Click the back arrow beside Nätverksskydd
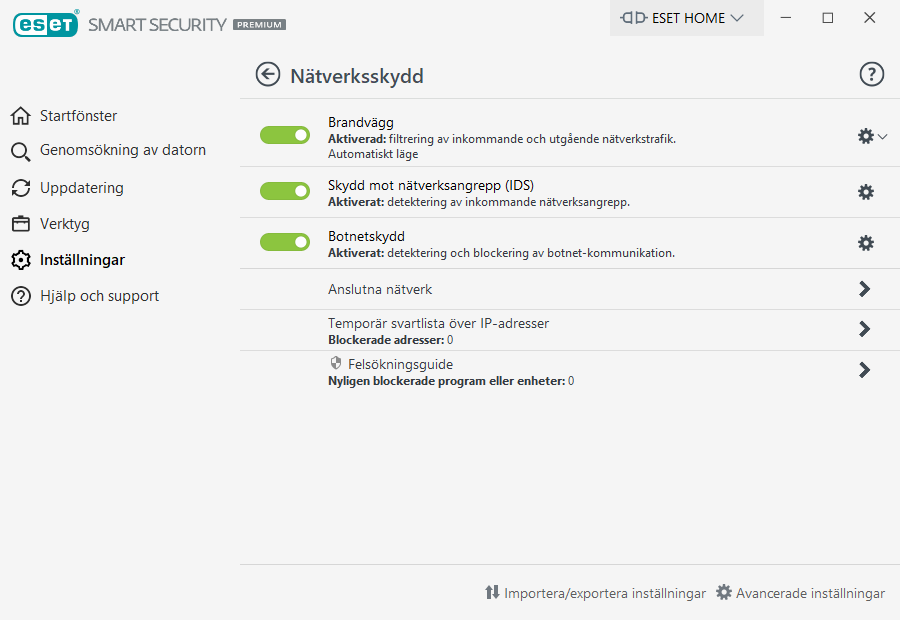900x620 pixels. (x=267, y=75)
